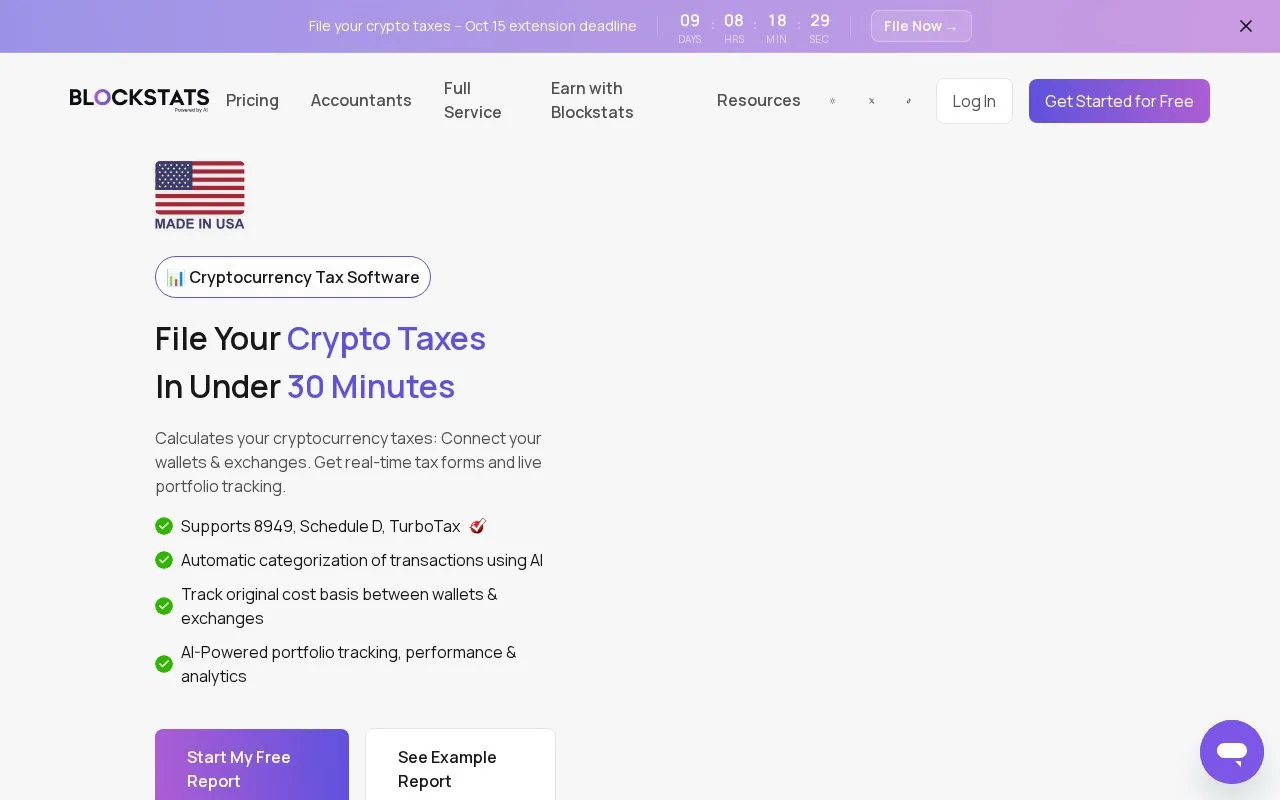Click the Made in USA flag image

point(200,195)
